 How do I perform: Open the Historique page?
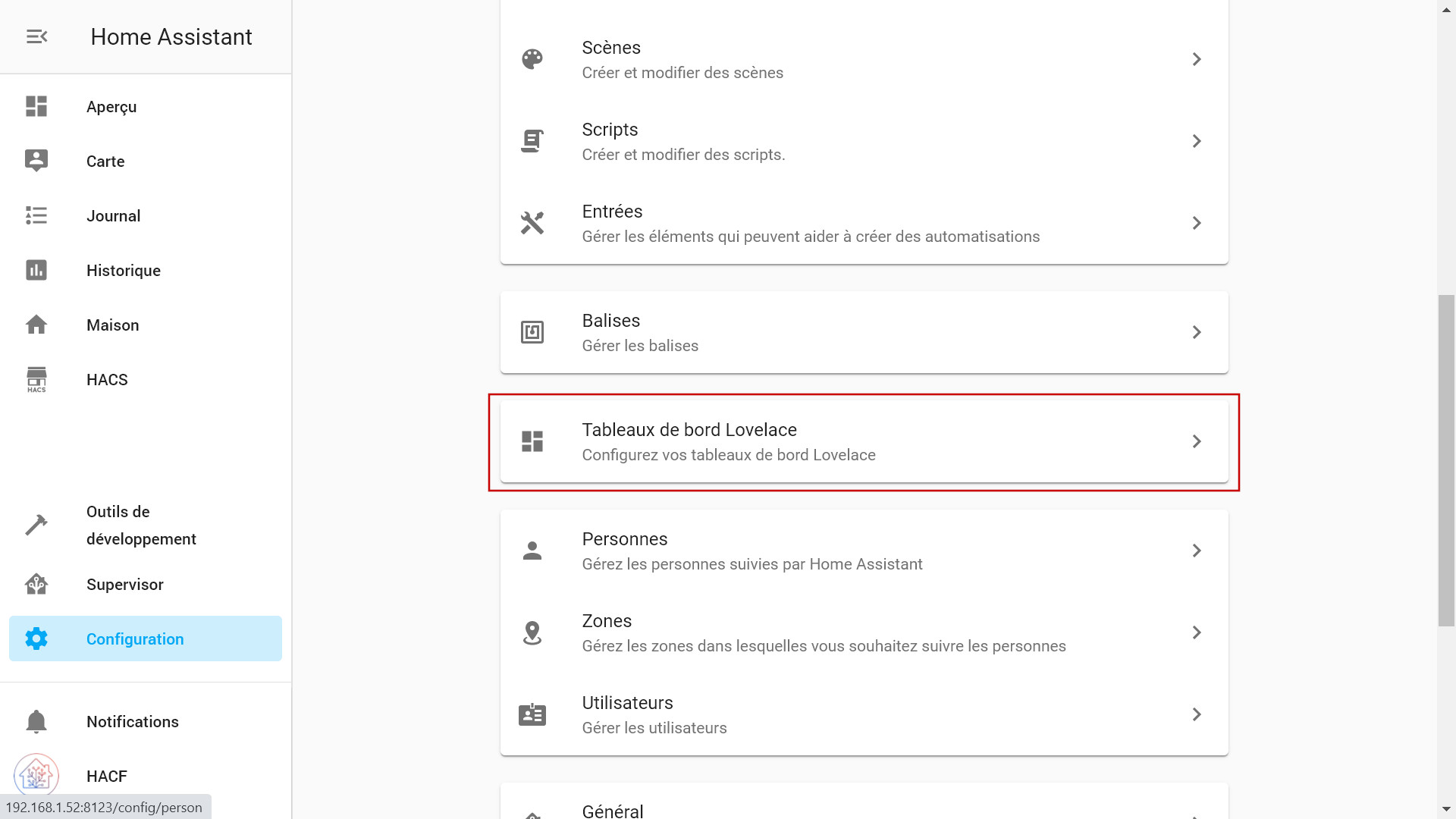(146, 271)
